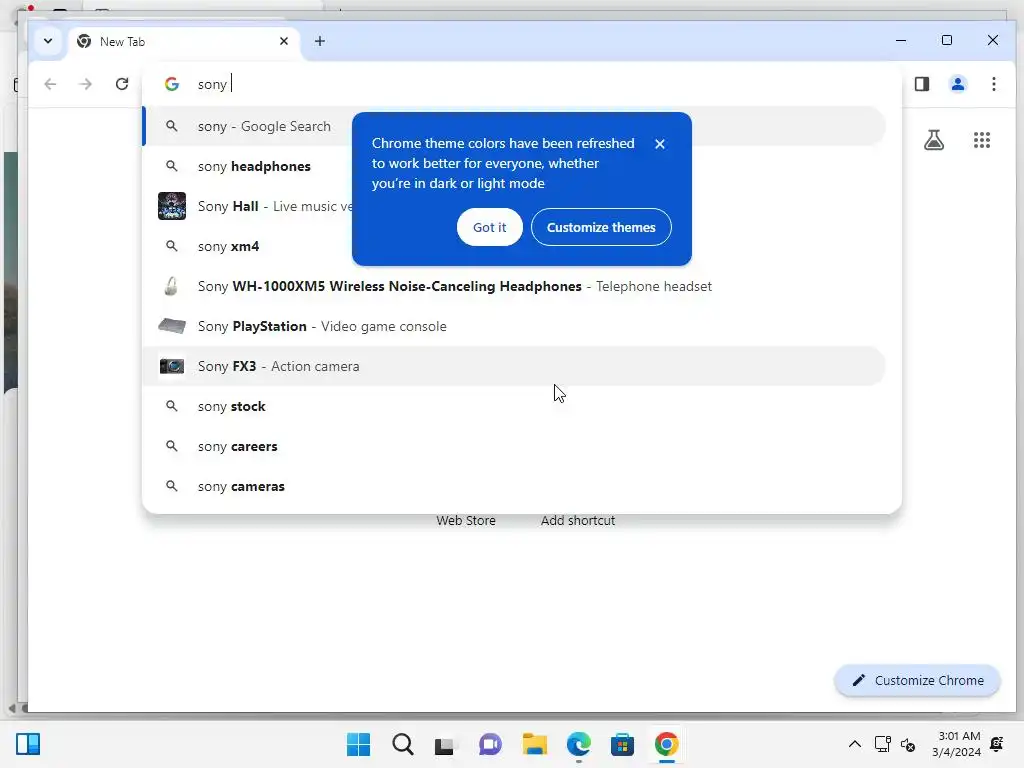This screenshot has width=1024, height=768.
Task: Show hidden system tray icons
Action: click(854, 744)
